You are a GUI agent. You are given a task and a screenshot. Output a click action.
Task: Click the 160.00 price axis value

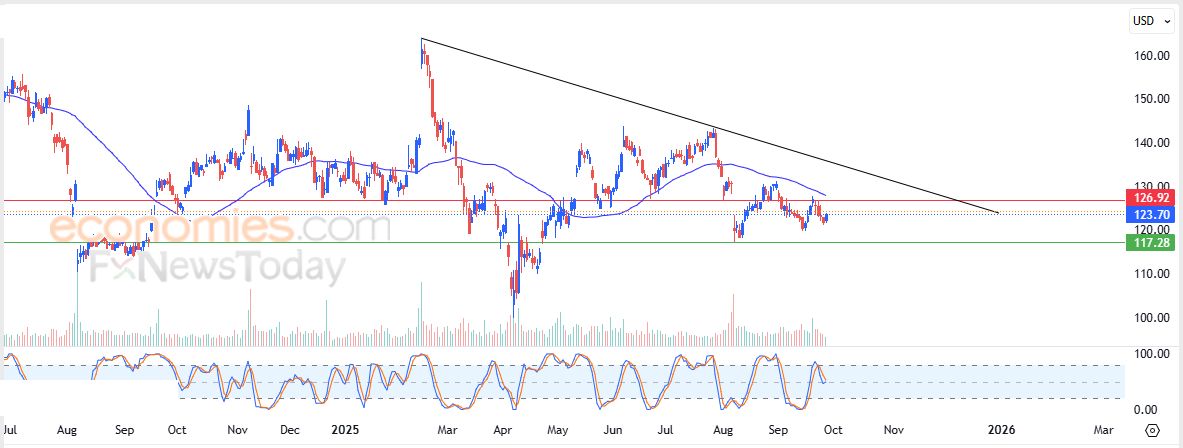1150,56
